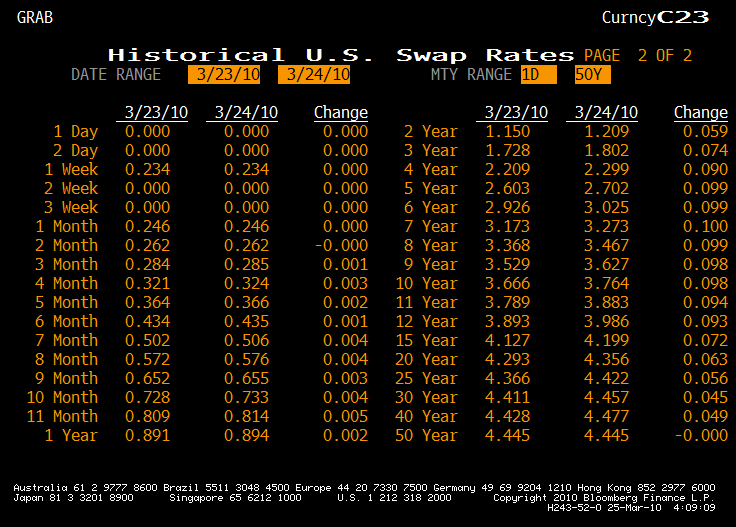Click the 11 Month change value 0.005
The width and height of the screenshot is (736, 527).
point(345,416)
